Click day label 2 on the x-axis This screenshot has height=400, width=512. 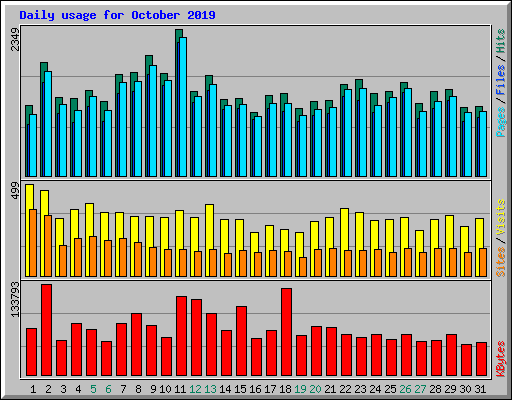48,389
